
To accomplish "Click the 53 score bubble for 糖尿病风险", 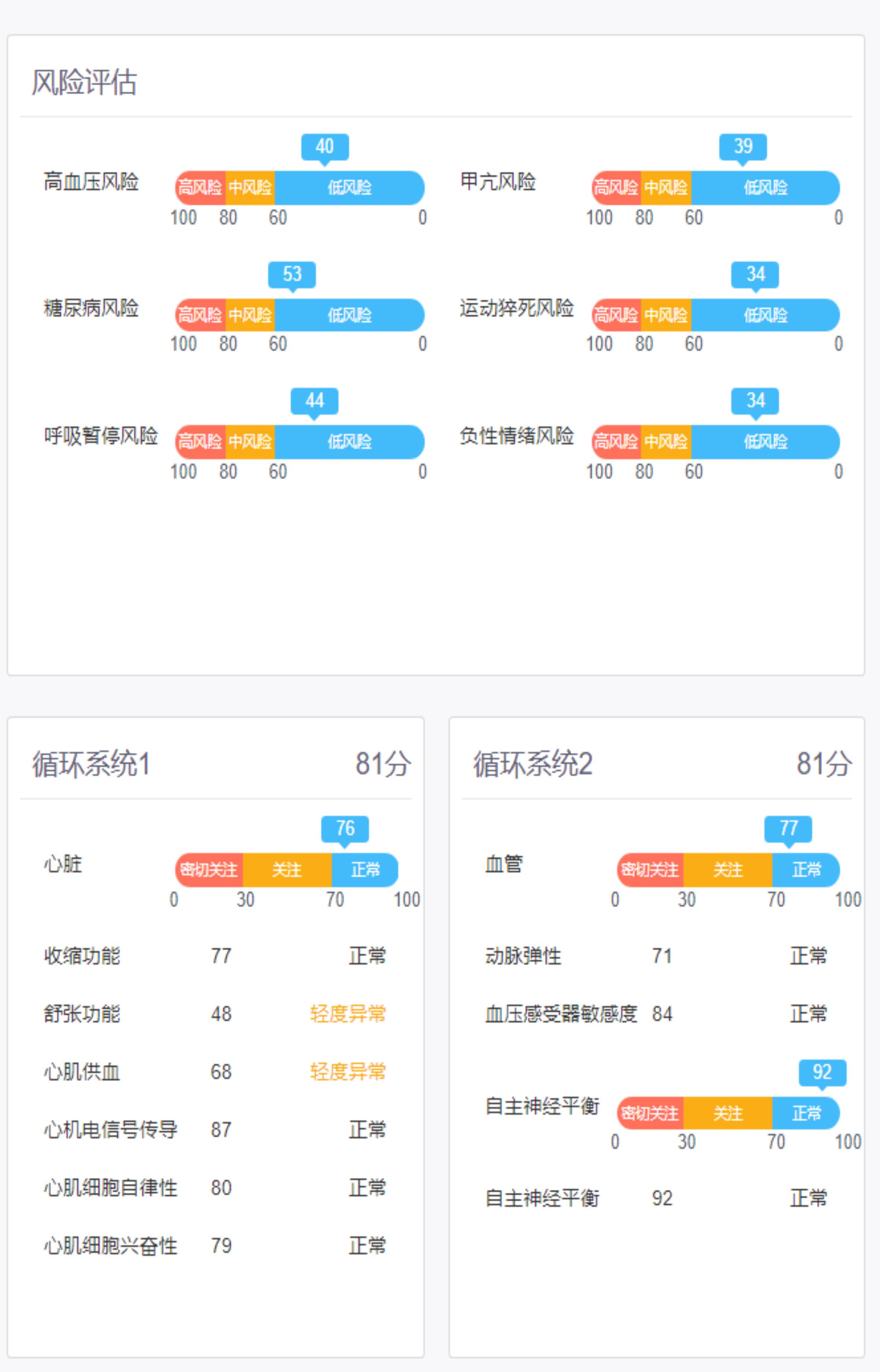I will point(292,274).
